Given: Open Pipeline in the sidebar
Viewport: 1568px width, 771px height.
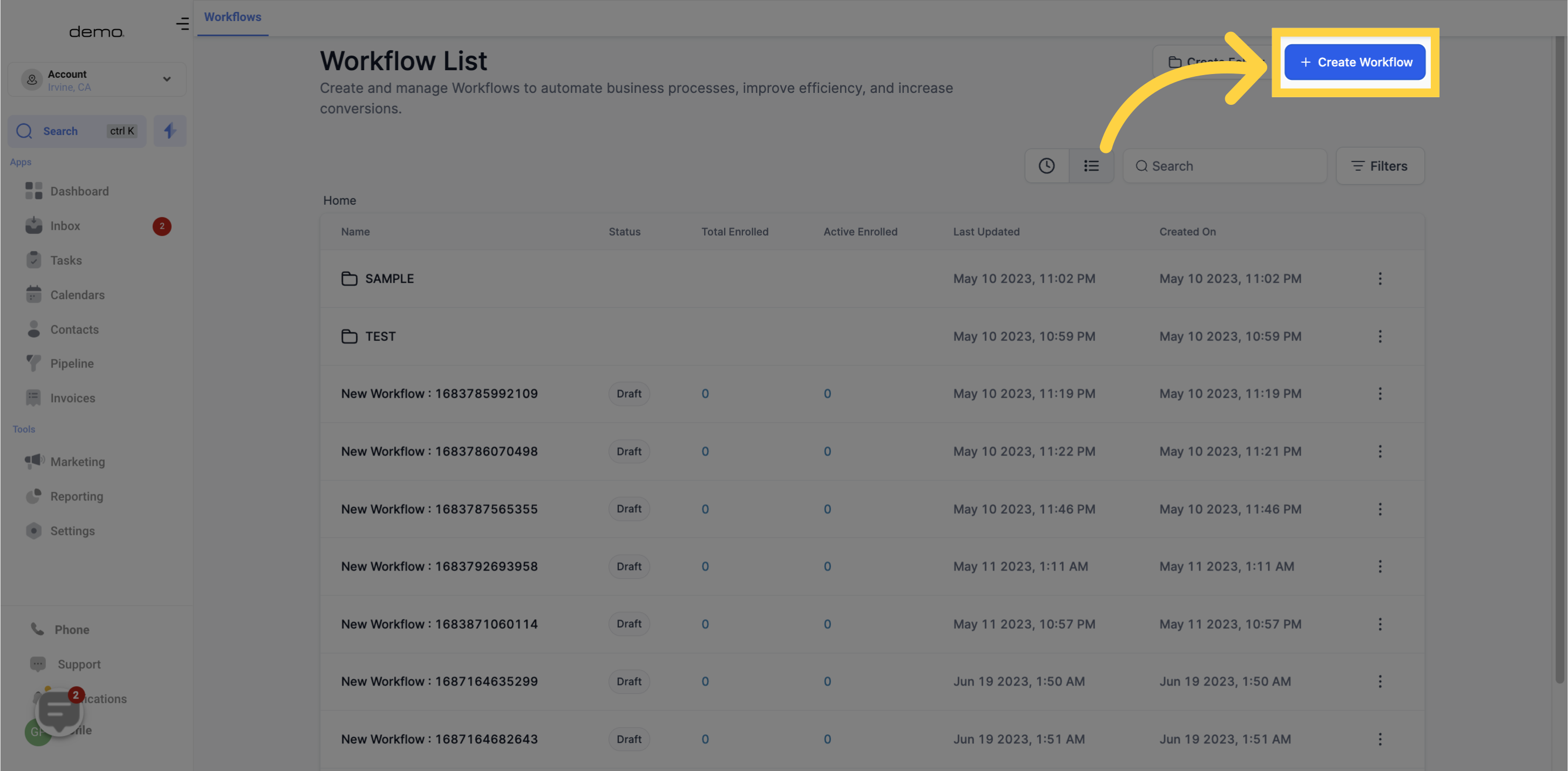Looking at the screenshot, I should (x=72, y=364).
